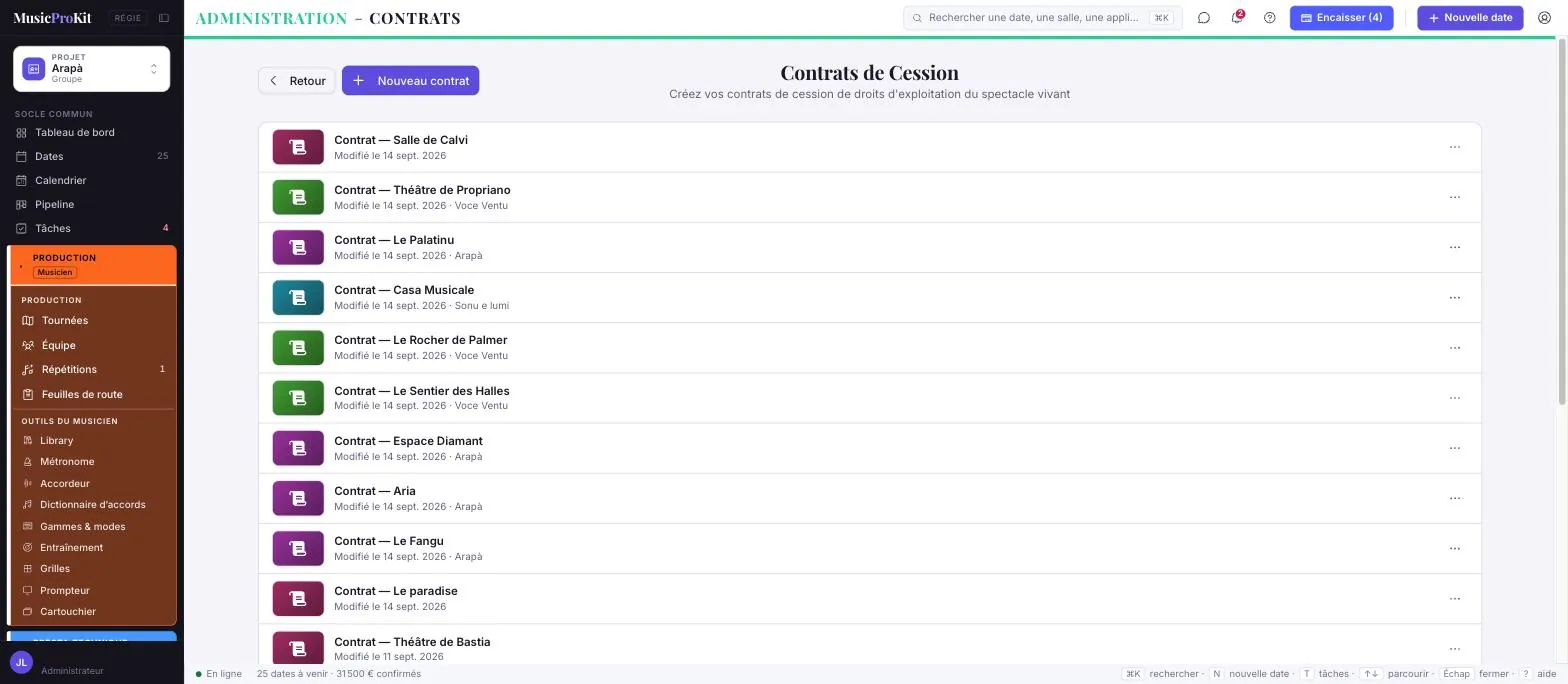Toggle the RÉGIE mode badge
The image size is (1568, 684).
coord(127,18)
